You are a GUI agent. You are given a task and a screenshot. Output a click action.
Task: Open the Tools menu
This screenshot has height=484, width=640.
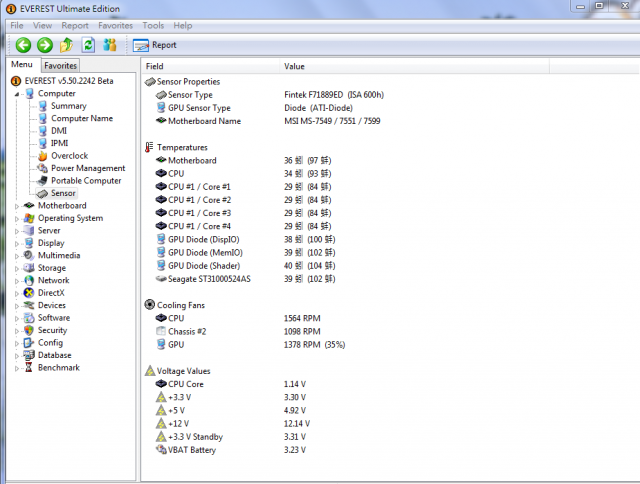click(x=153, y=25)
